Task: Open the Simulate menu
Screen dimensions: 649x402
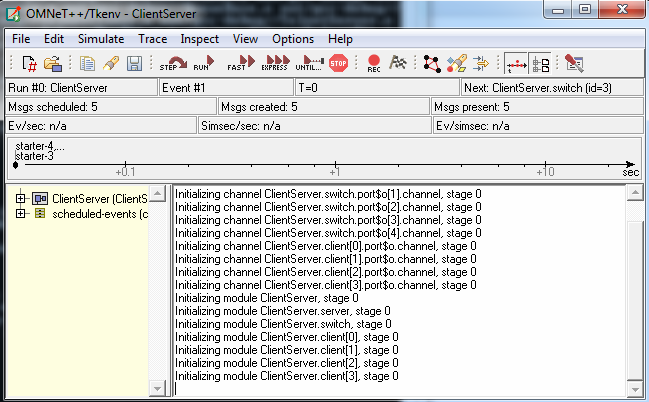Action: pyautogui.click(x=101, y=39)
